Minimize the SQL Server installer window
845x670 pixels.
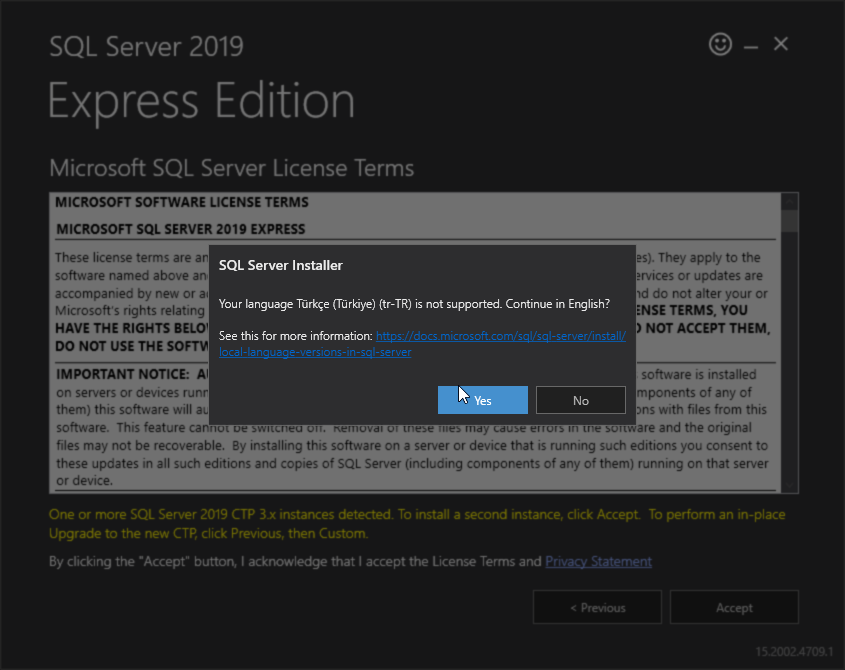(751, 46)
